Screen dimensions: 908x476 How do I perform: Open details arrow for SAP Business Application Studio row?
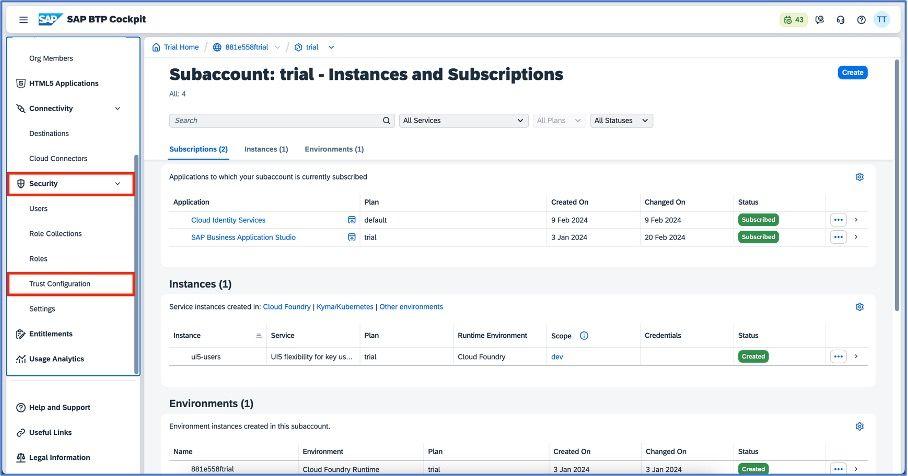tap(856, 237)
